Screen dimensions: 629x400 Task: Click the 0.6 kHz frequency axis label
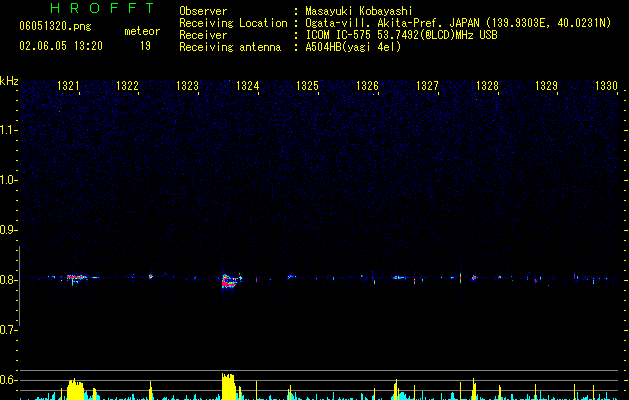(x=8, y=380)
